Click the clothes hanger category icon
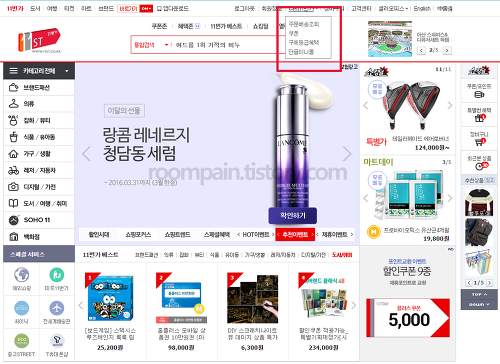This screenshot has width=500, height=364. [x=13, y=104]
